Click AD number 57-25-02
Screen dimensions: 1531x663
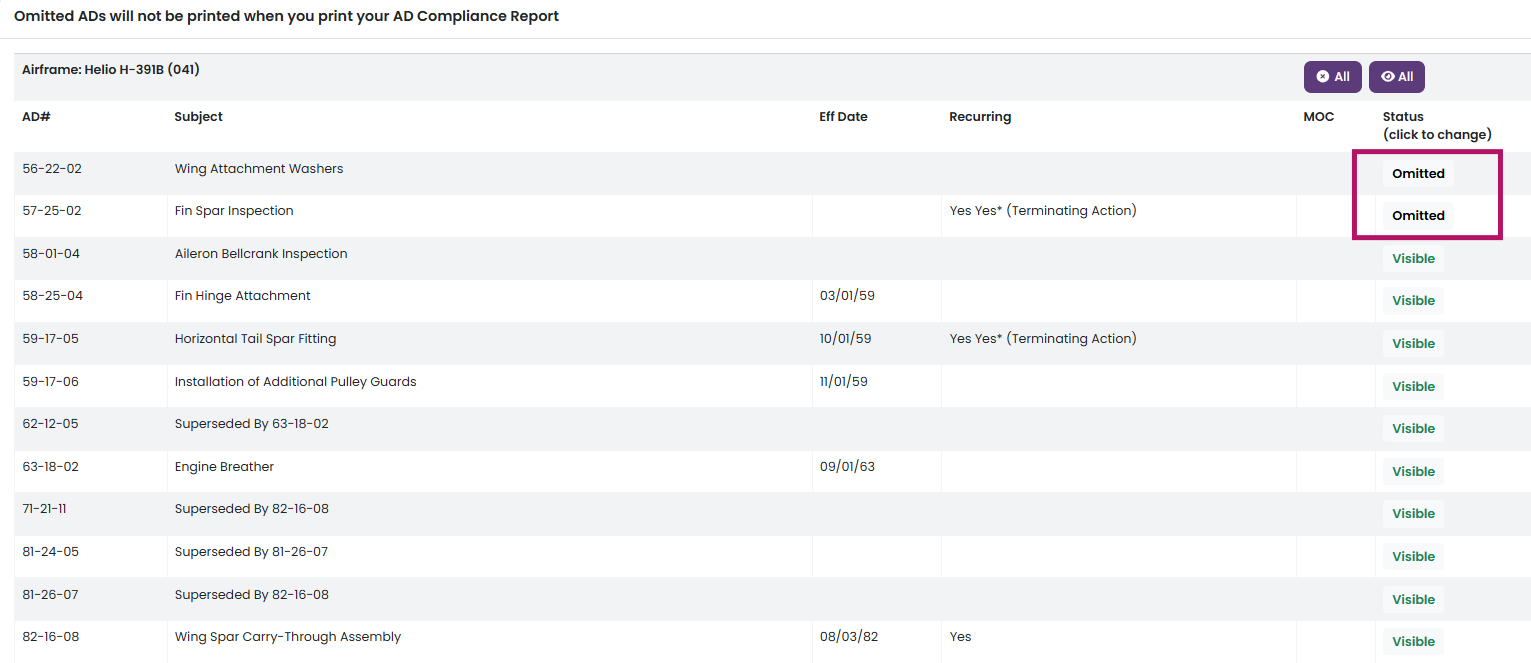(52, 211)
